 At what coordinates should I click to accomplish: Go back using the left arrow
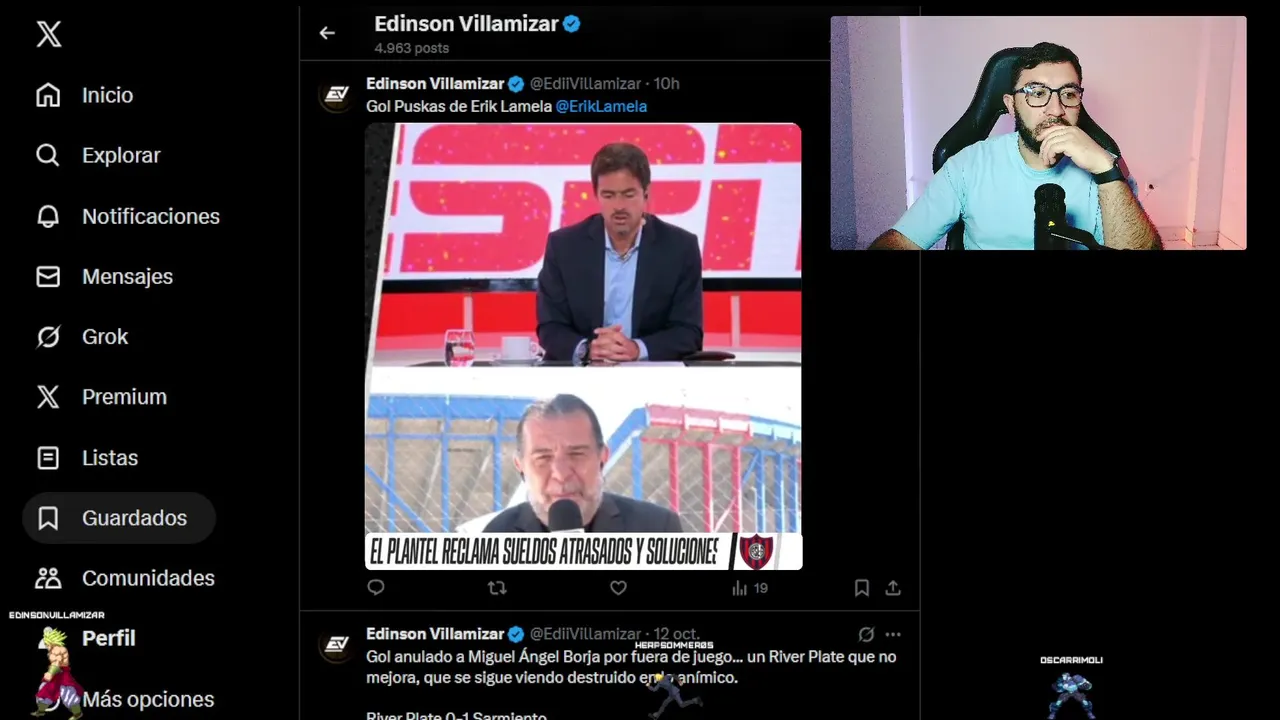click(x=327, y=33)
